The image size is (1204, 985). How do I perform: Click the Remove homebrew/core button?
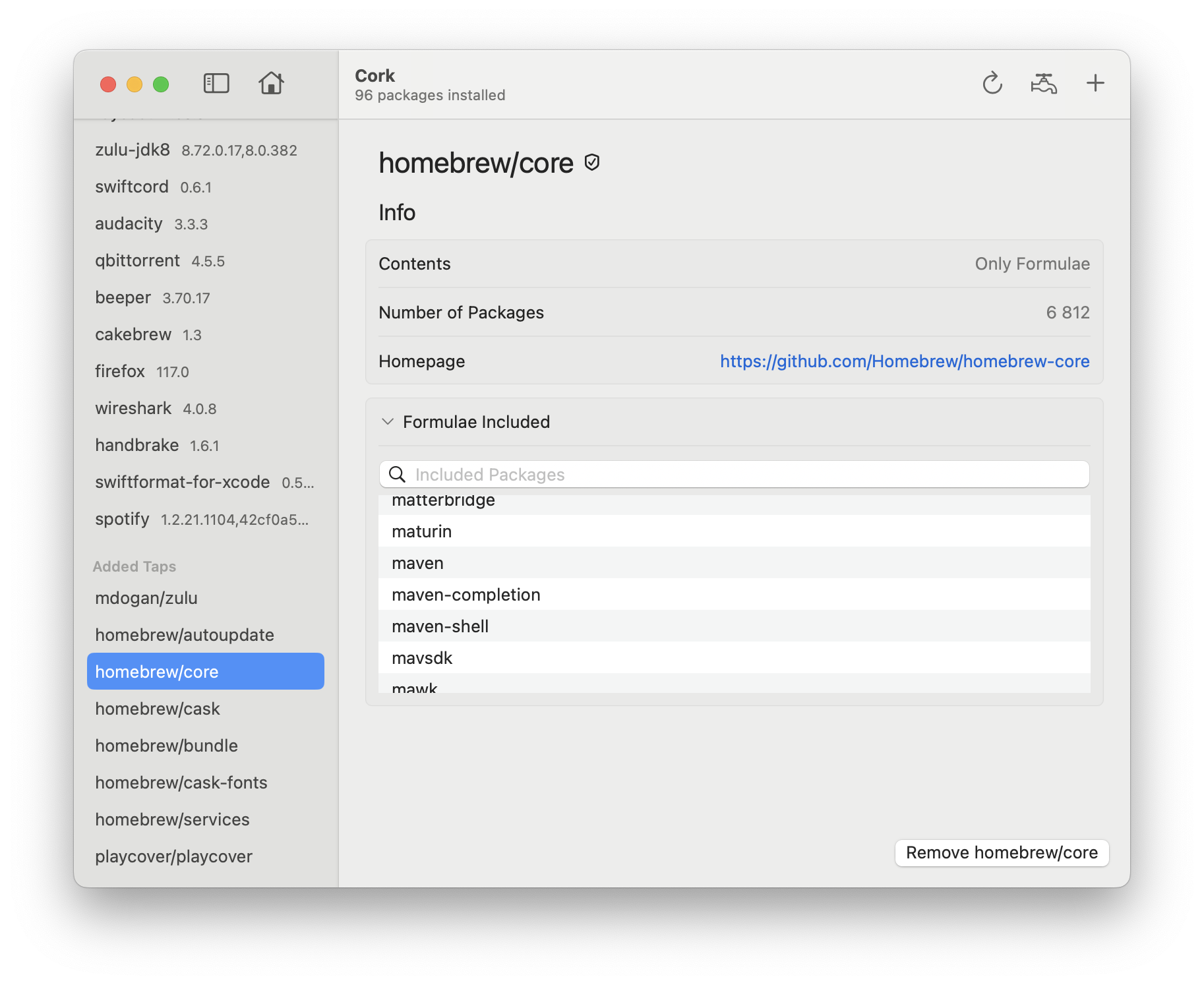[1001, 852]
